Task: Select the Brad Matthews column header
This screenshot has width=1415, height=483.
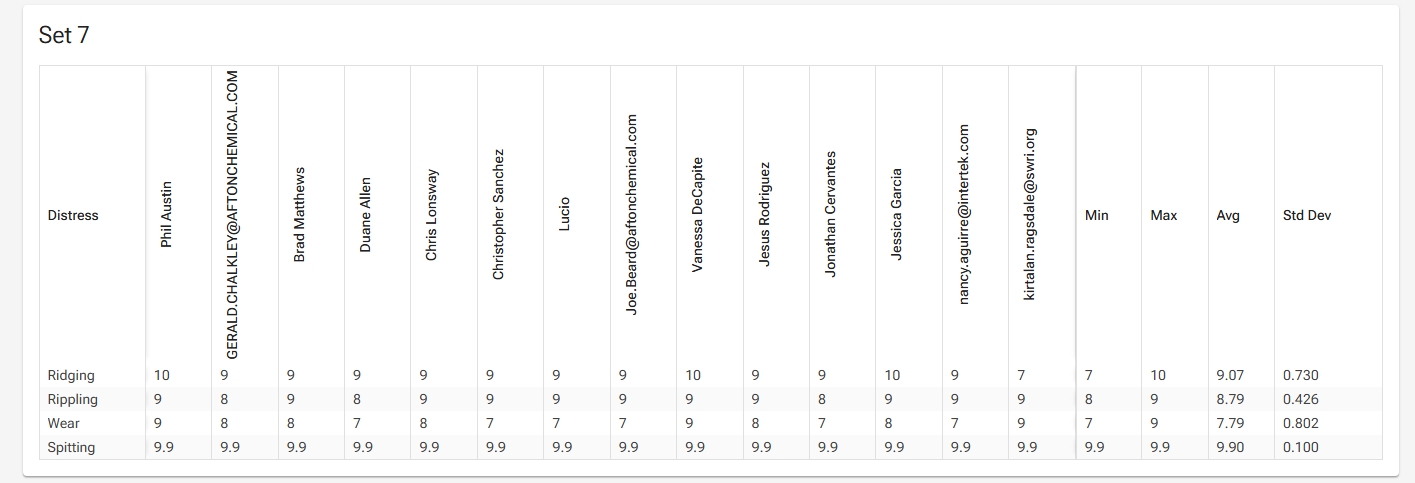Action: [299, 215]
